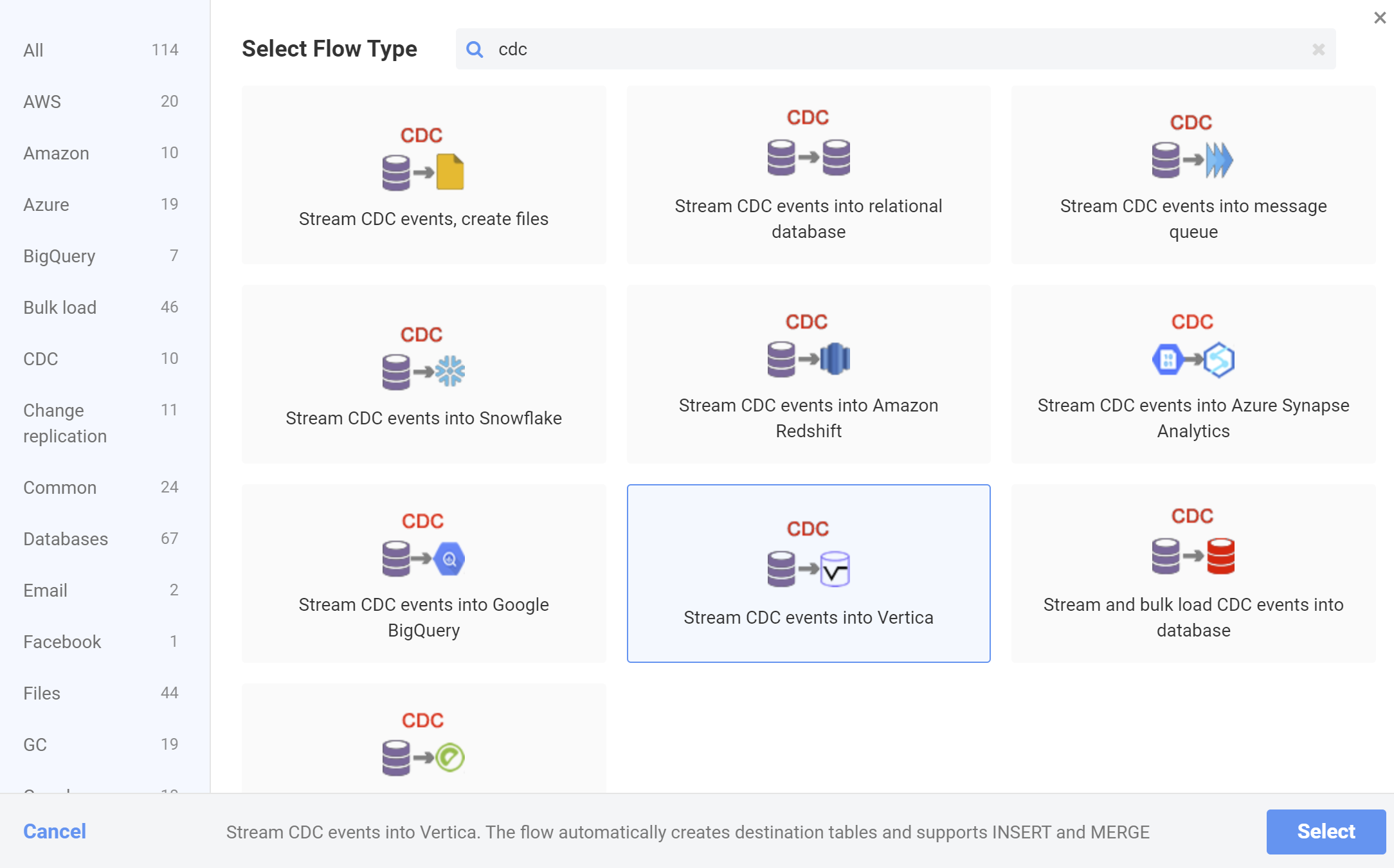Clear the cdc search text
This screenshot has width=1394, height=868.
pyautogui.click(x=1319, y=49)
